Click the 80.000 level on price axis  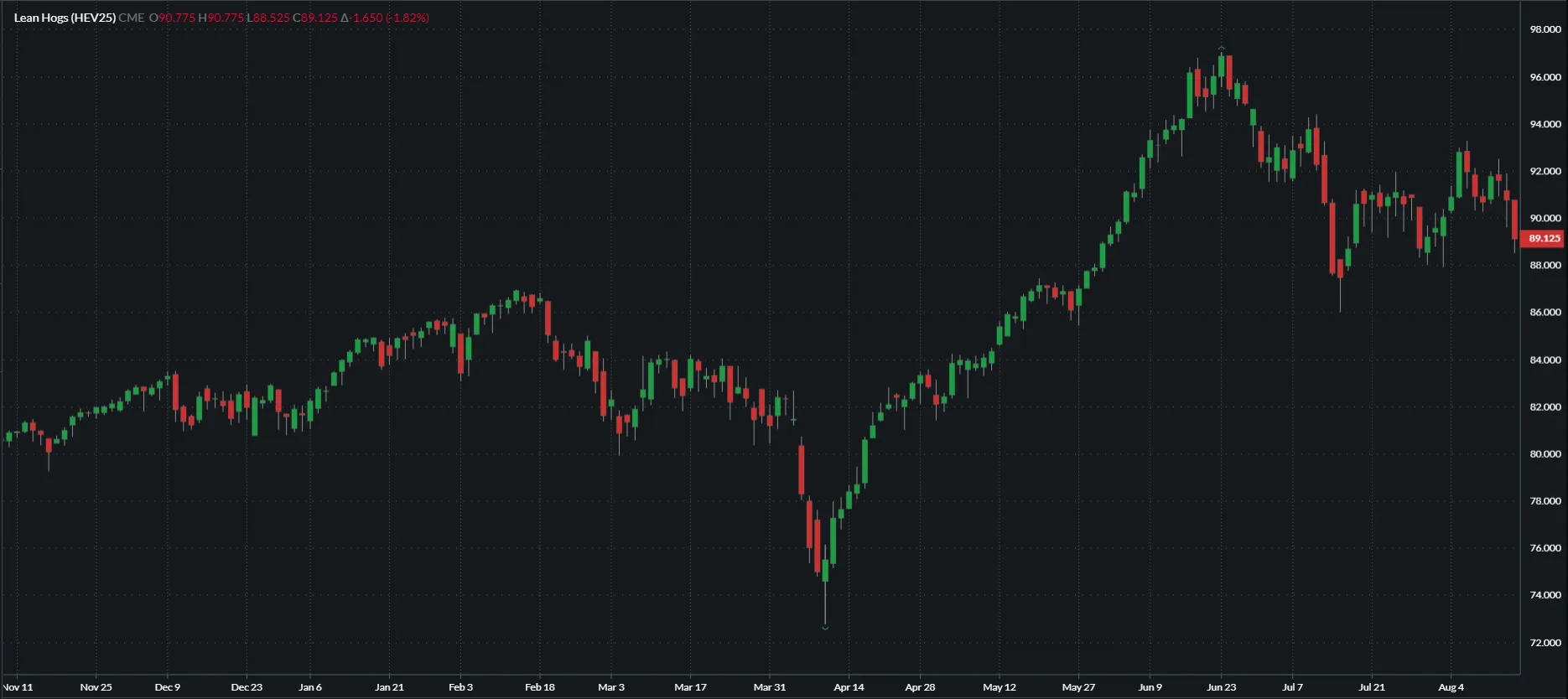(x=1545, y=454)
